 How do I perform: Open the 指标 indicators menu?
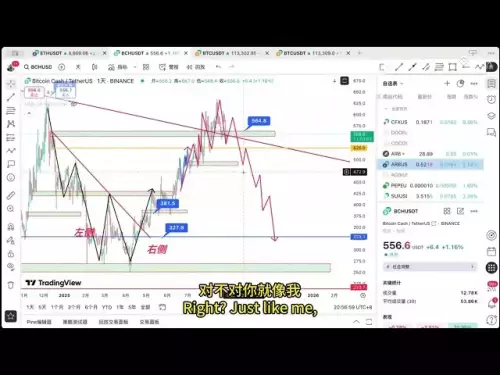pyautogui.click(x=118, y=67)
